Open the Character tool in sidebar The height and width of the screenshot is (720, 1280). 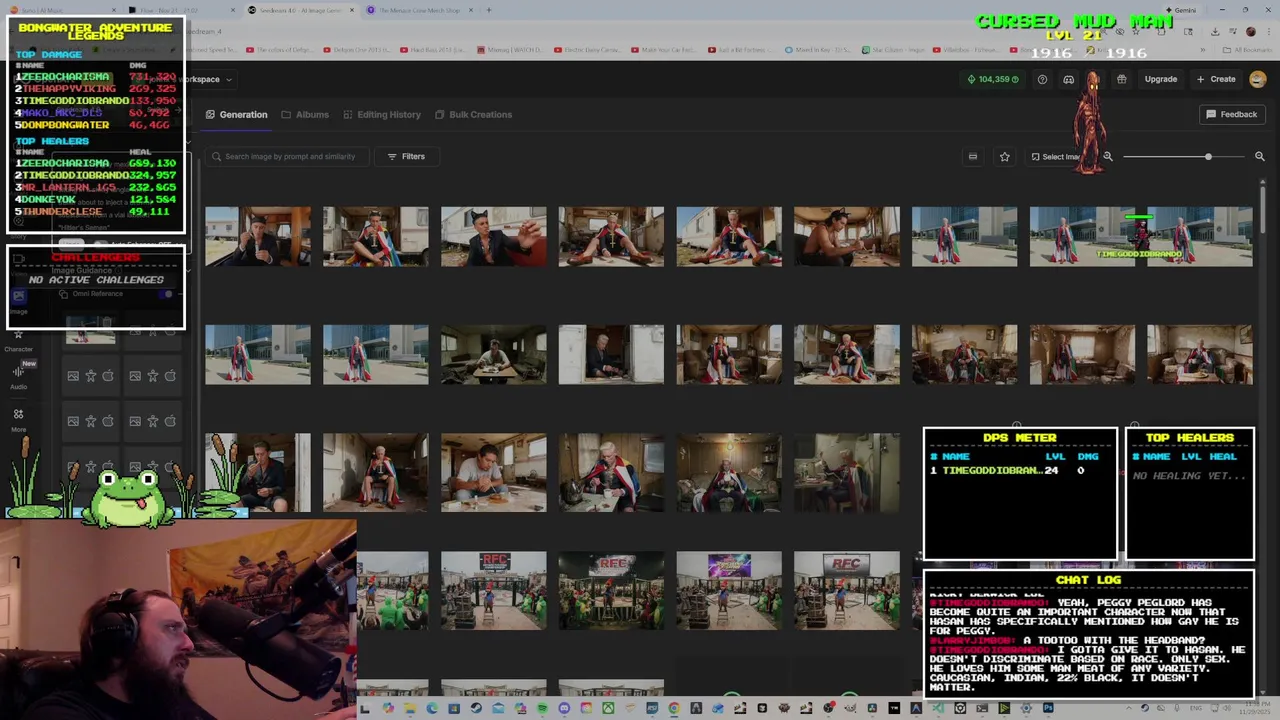(18, 340)
